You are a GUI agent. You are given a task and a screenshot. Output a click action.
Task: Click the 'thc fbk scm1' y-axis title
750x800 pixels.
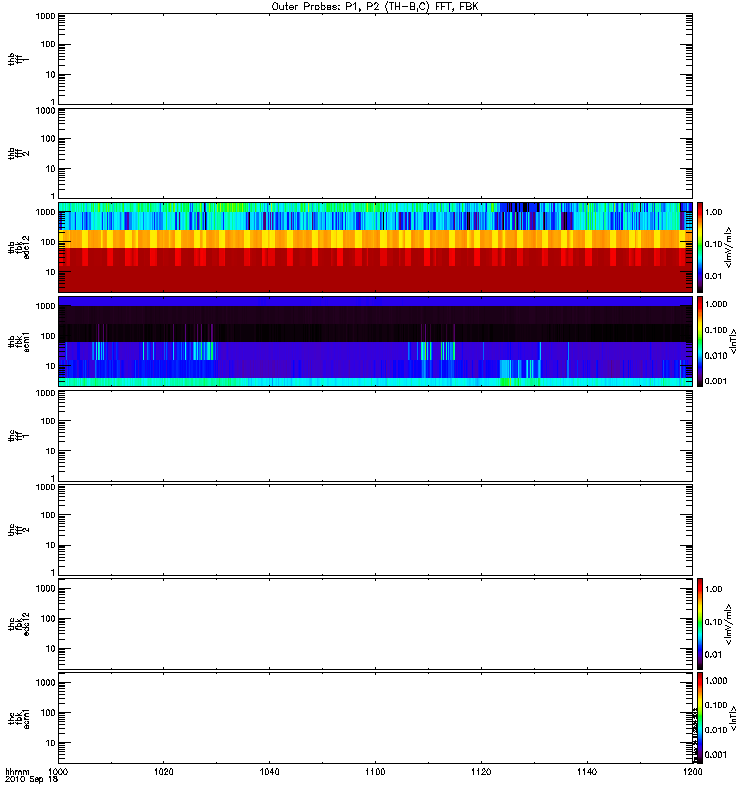point(19,718)
